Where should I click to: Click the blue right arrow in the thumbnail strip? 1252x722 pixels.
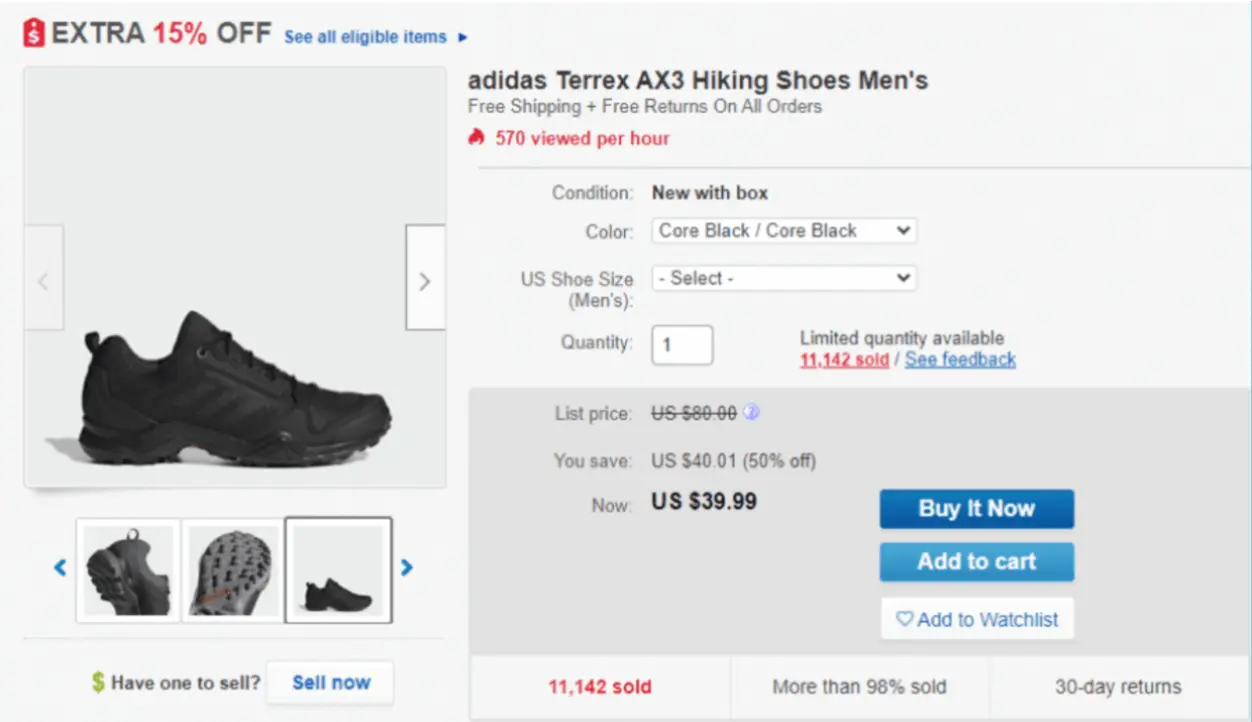[407, 567]
